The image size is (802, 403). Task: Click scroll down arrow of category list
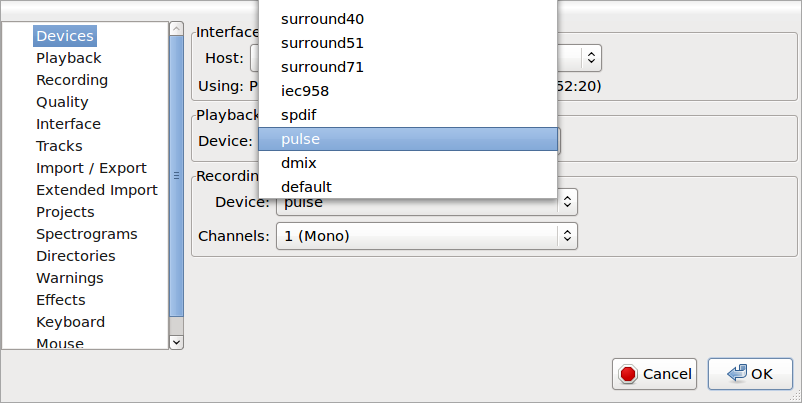click(x=177, y=342)
